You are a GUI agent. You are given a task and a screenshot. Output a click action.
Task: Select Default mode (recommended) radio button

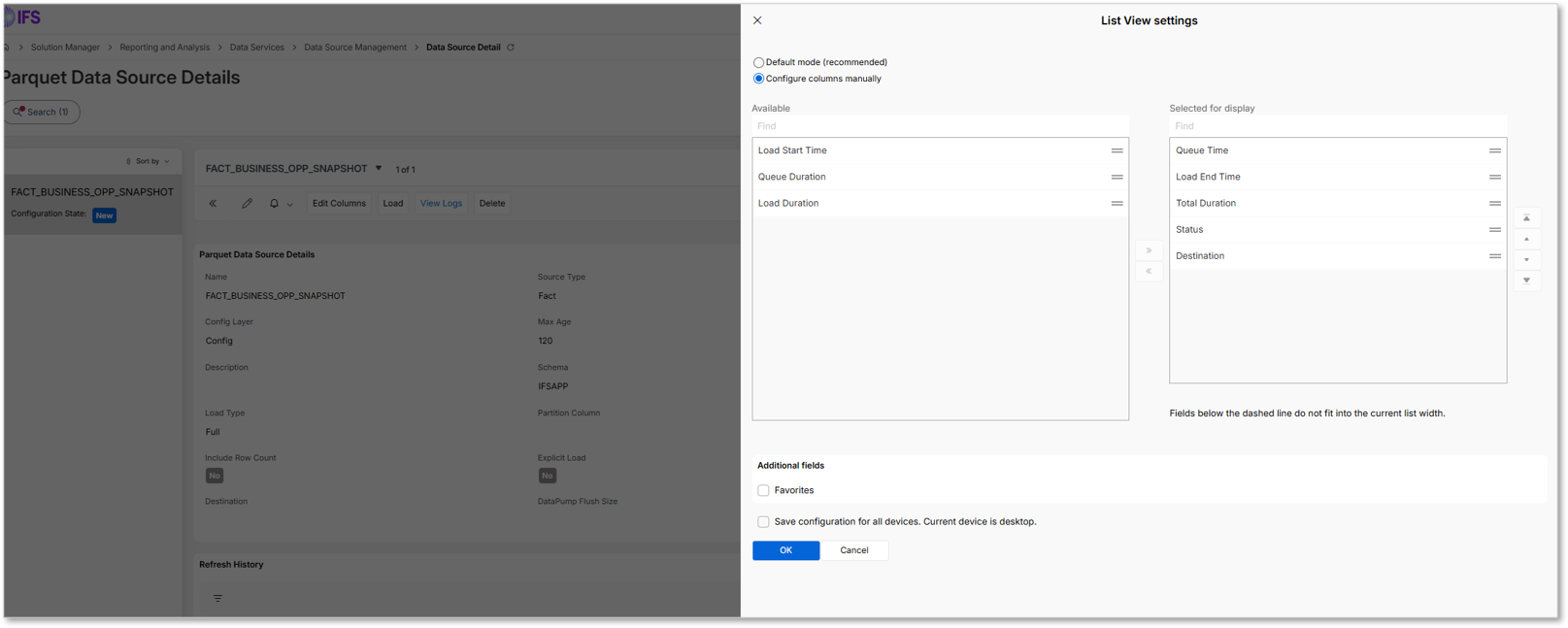[x=758, y=62]
